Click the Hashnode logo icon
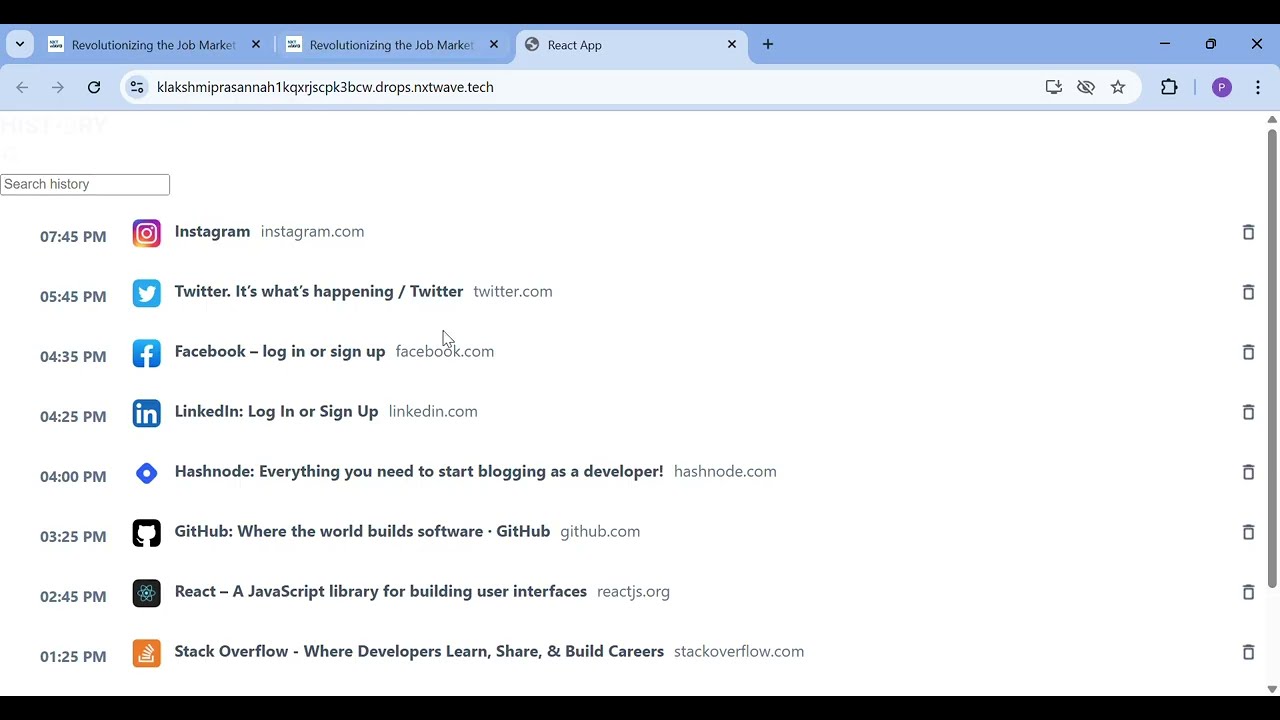Viewport: 1280px width, 720px height. coord(146,473)
